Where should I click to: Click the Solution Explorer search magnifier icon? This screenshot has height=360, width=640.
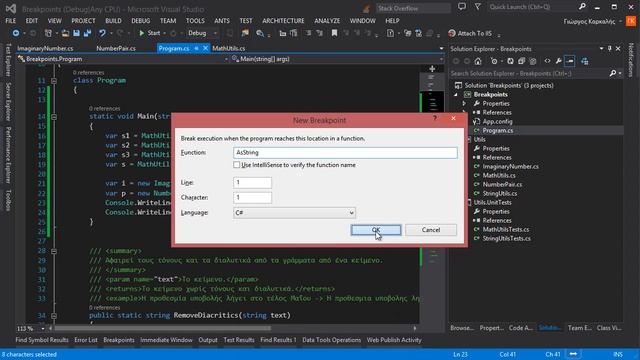coord(613,73)
